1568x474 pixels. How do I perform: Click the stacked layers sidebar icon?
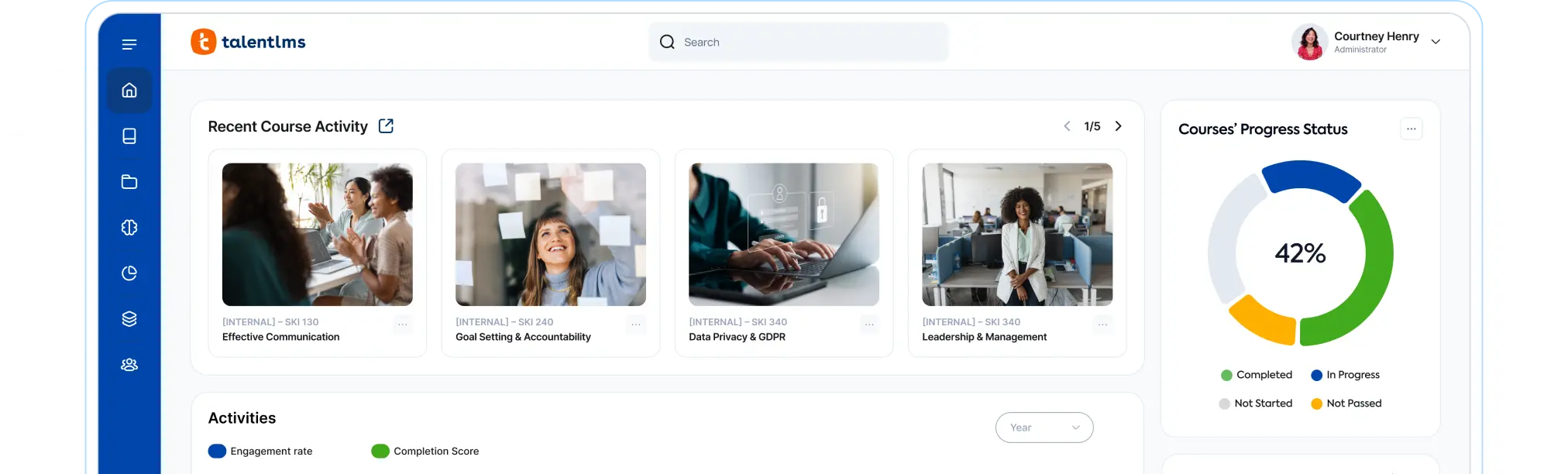pyautogui.click(x=129, y=319)
